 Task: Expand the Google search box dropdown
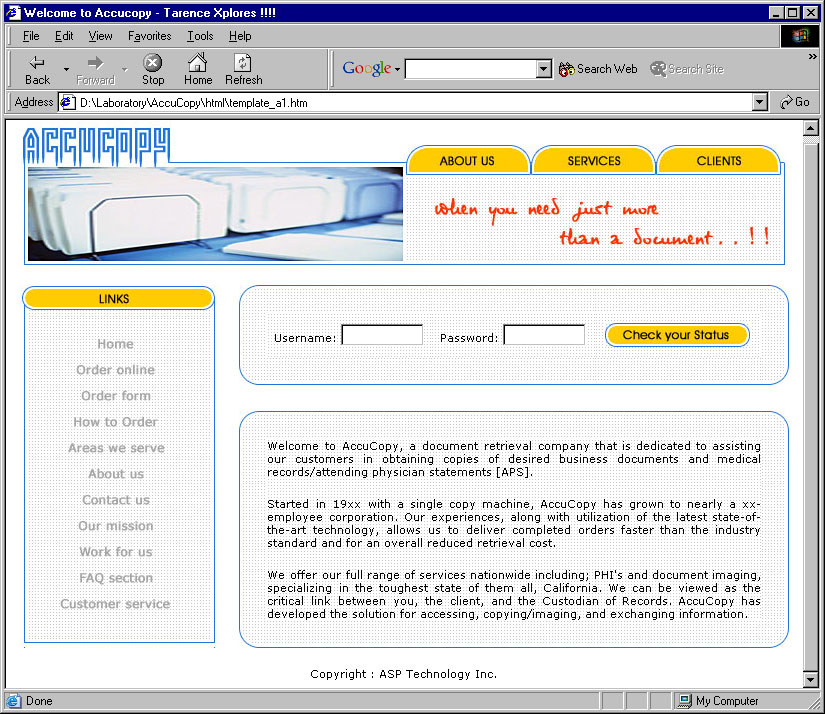544,69
